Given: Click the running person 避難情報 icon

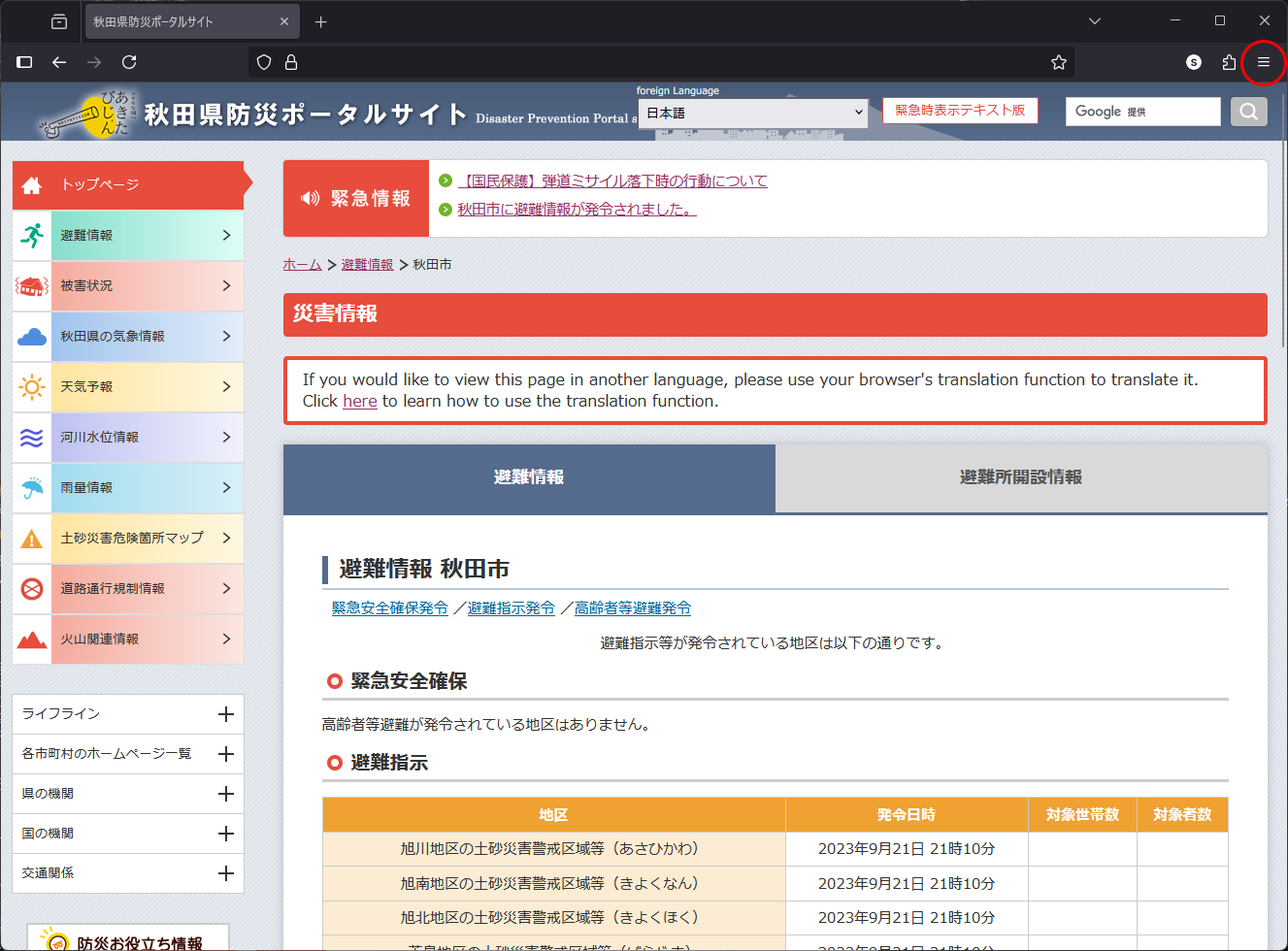Looking at the screenshot, I should coord(32,235).
